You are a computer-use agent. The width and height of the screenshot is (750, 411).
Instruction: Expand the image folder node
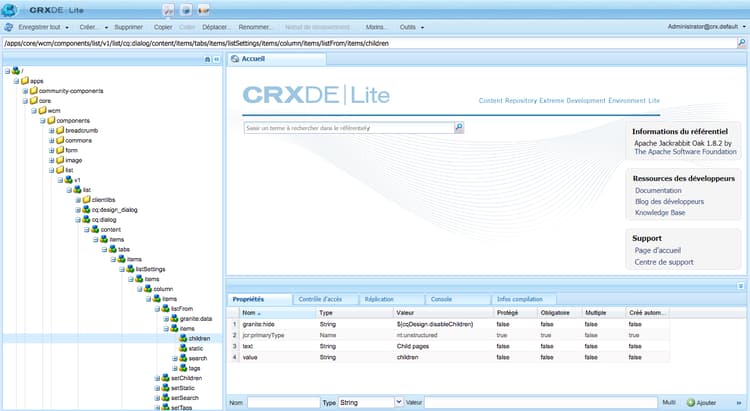coord(51,160)
